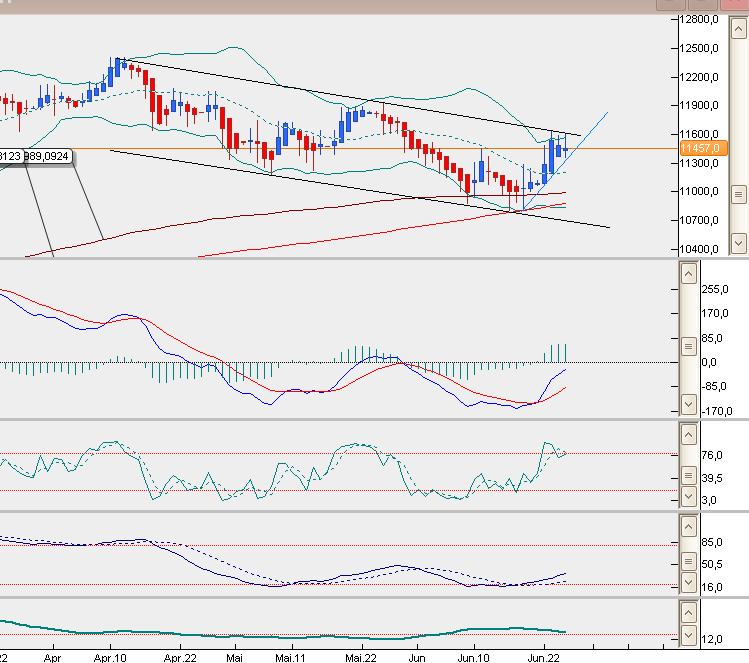The image size is (749, 663).
Task: Click the 12200,0 price axis label
Action: click(x=699, y=77)
